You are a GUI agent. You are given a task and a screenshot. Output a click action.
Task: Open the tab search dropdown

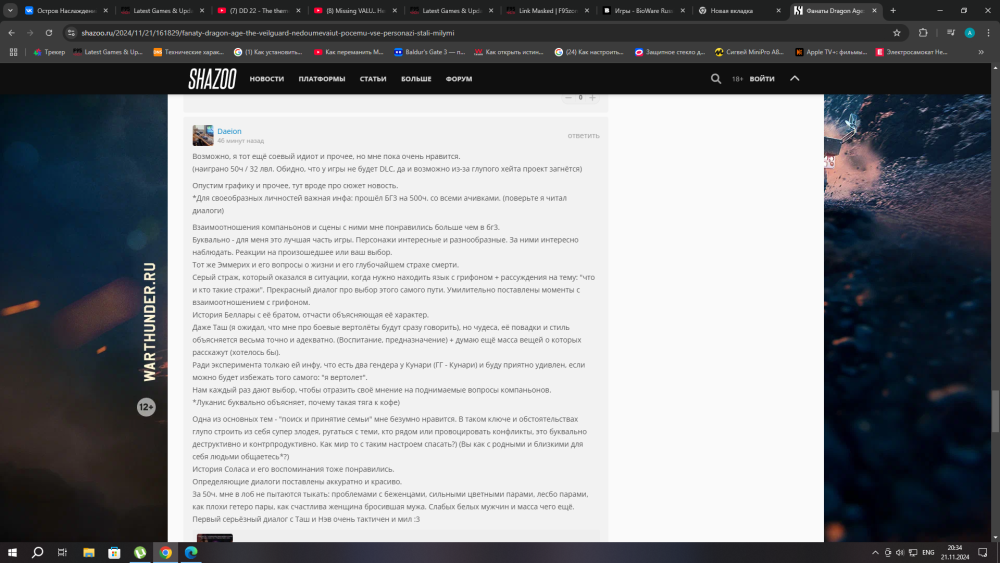coord(11,10)
